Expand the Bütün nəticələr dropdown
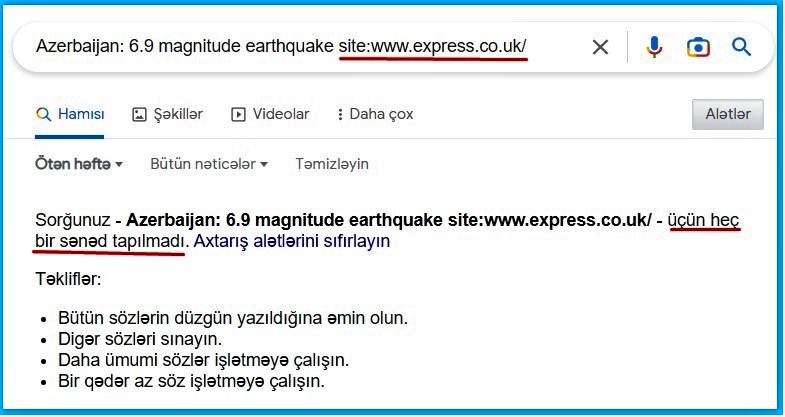785x417 pixels. (x=208, y=163)
